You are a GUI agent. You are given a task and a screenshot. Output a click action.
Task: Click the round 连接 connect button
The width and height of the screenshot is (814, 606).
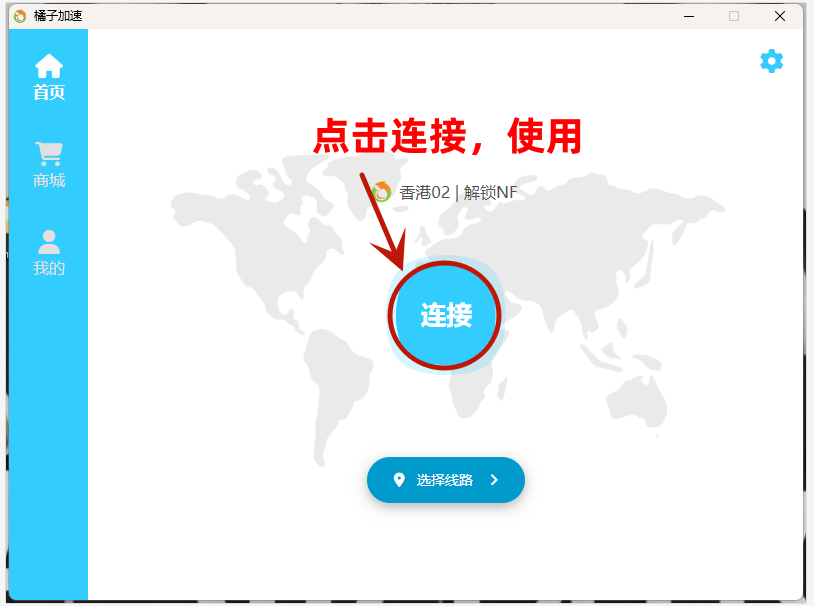[x=446, y=315]
